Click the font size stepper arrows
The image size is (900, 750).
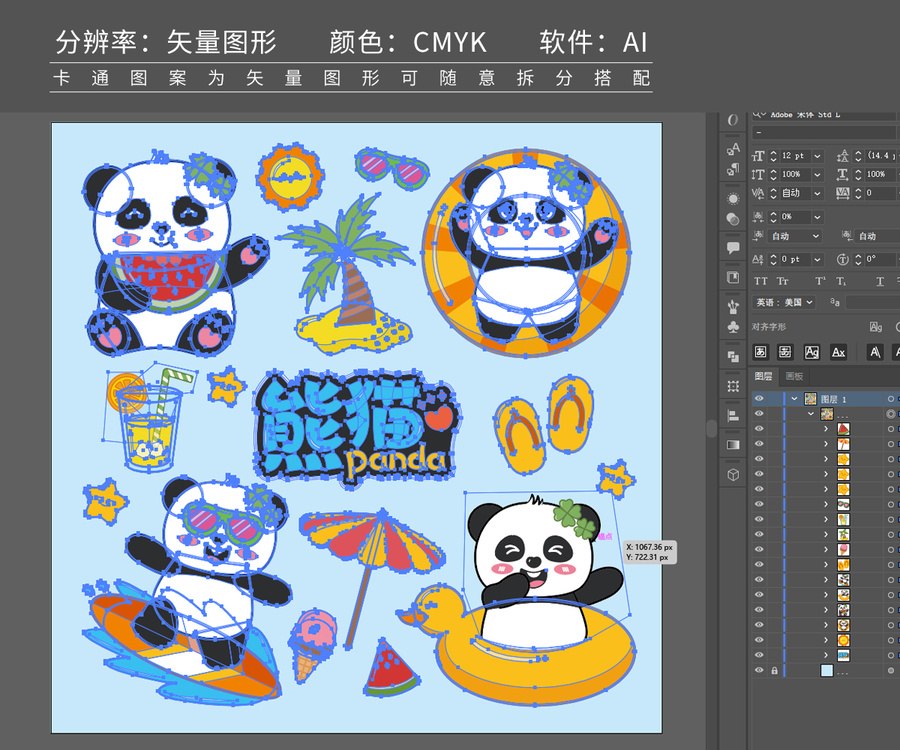pyautogui.click(x=773, y=156)
